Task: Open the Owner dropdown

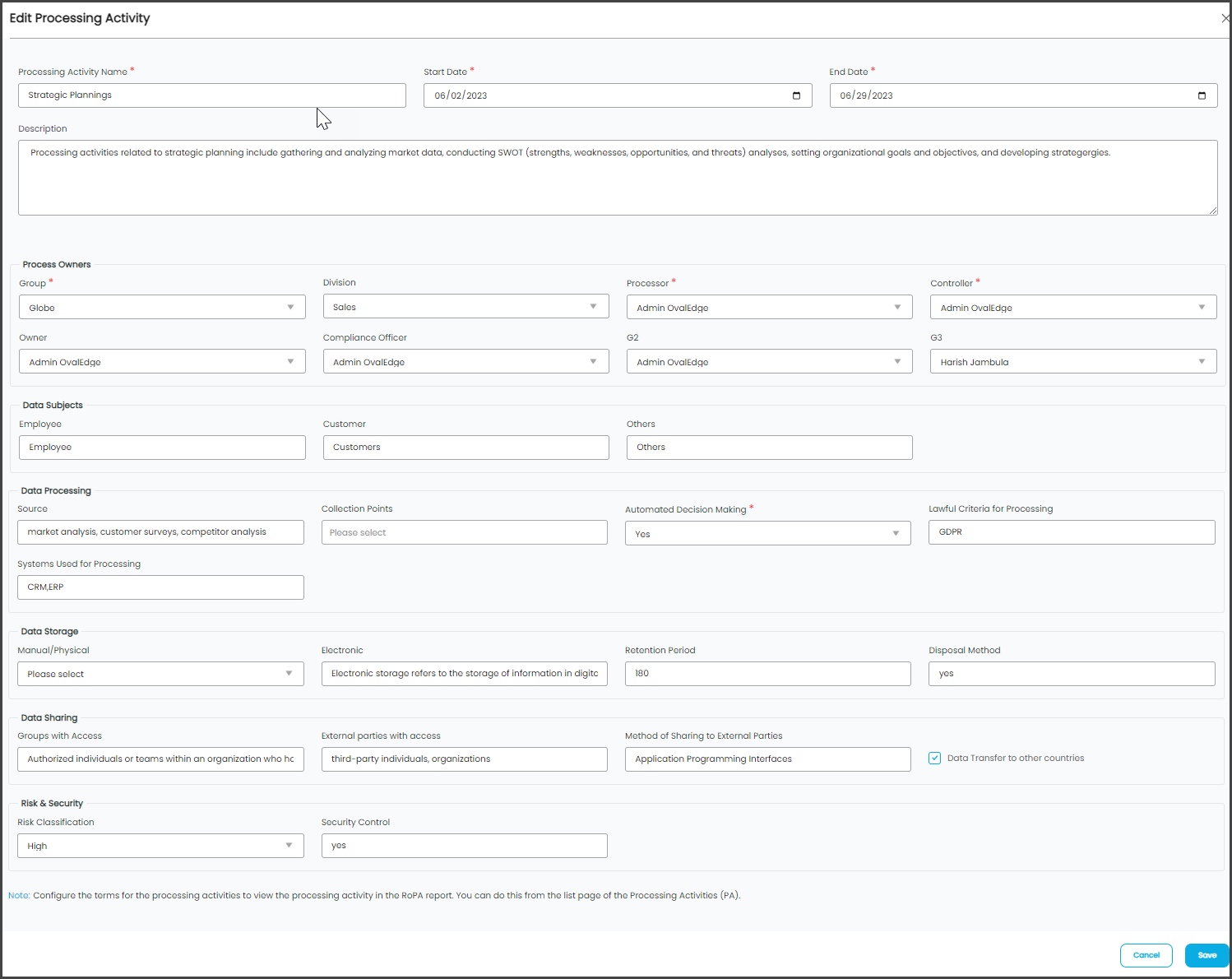Action: tap(162, 361)
